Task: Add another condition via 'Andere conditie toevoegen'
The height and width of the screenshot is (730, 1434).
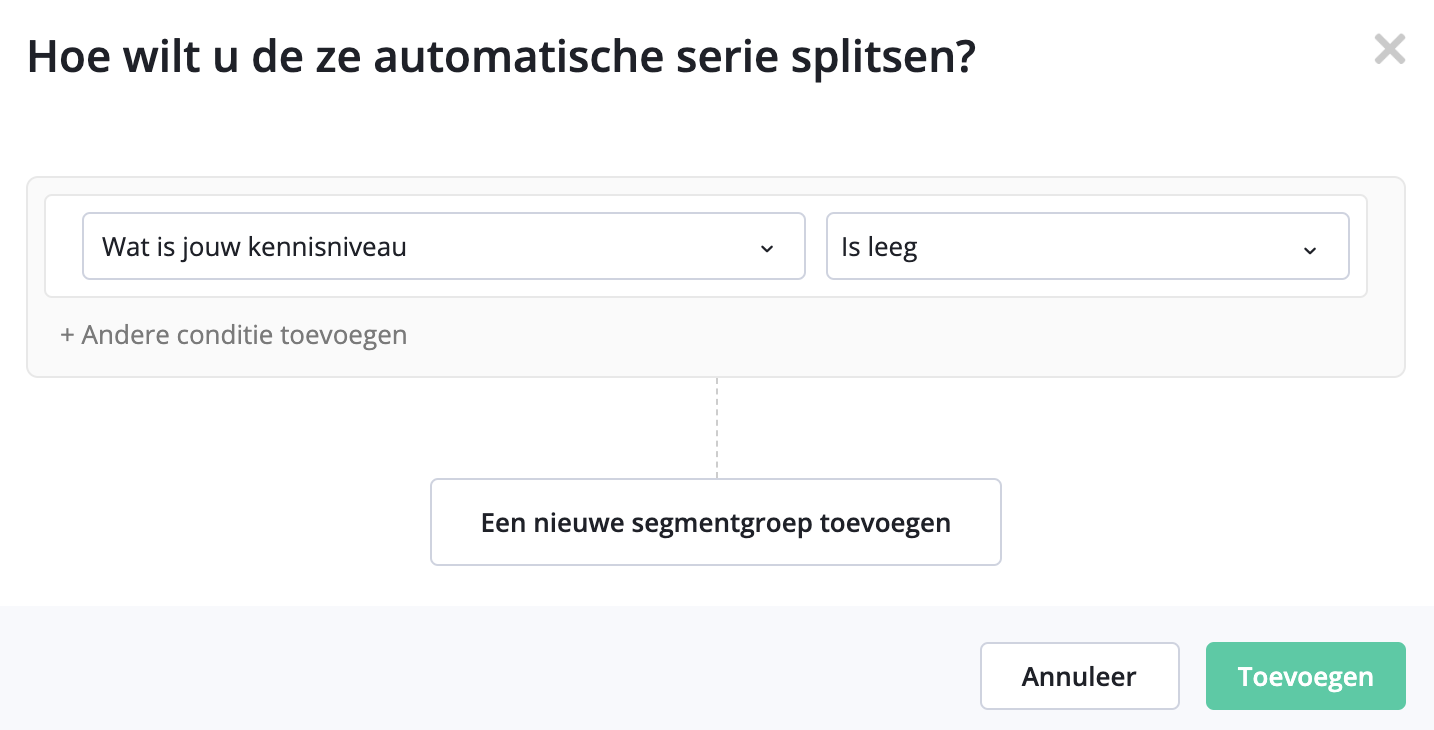Action: (233, 335)
